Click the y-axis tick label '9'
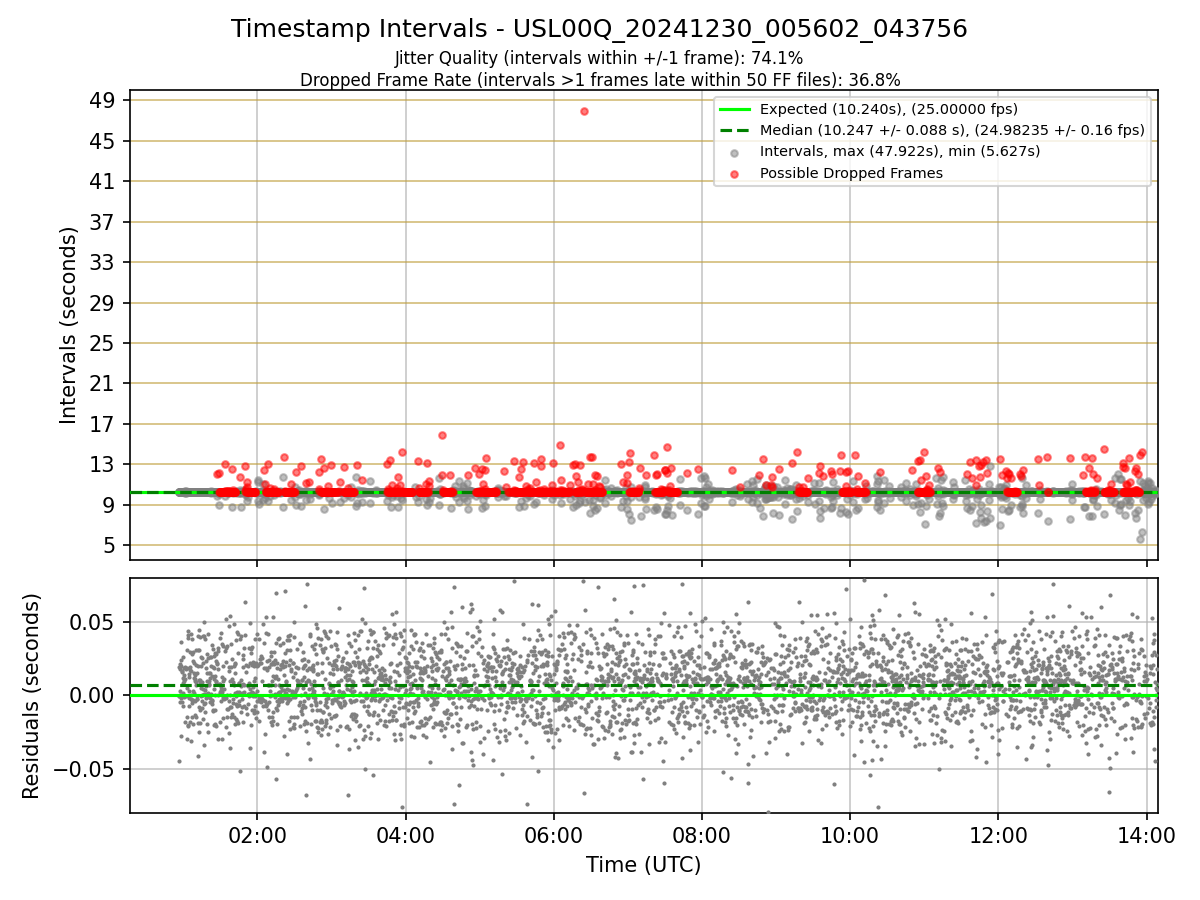This screenshot has height=900, width=1200. (110, 505)
